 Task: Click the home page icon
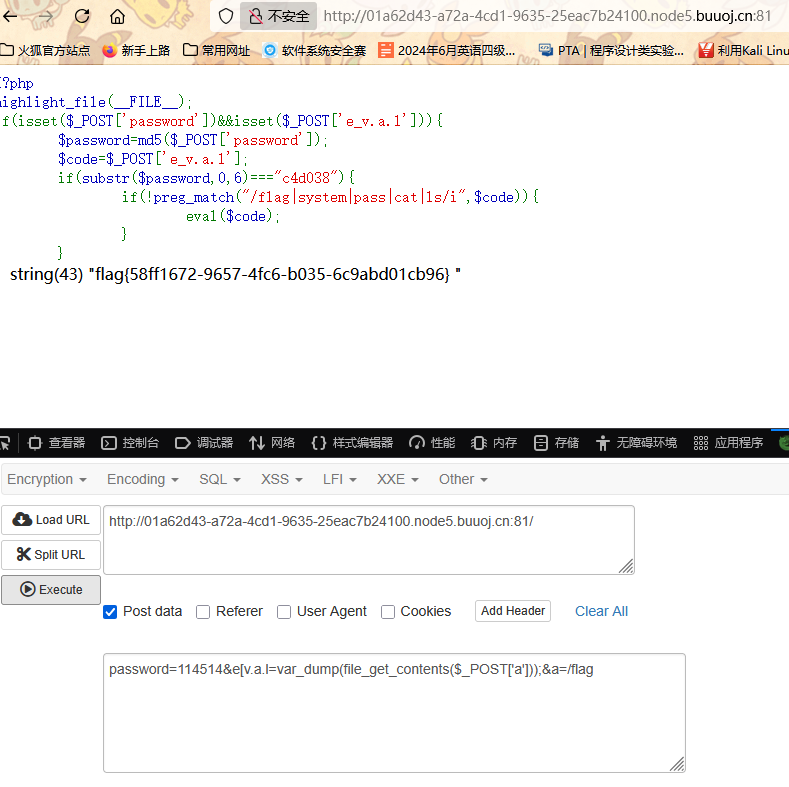[x=117, y=16]
